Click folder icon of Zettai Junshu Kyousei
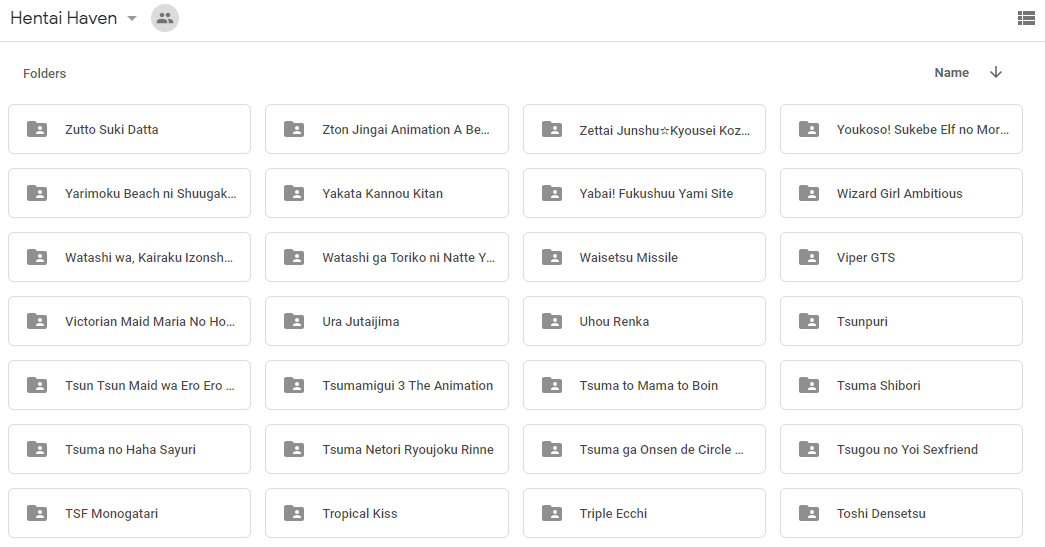Image resolution: width=1045 pixels, height=547 pixels. click(551, 129)
